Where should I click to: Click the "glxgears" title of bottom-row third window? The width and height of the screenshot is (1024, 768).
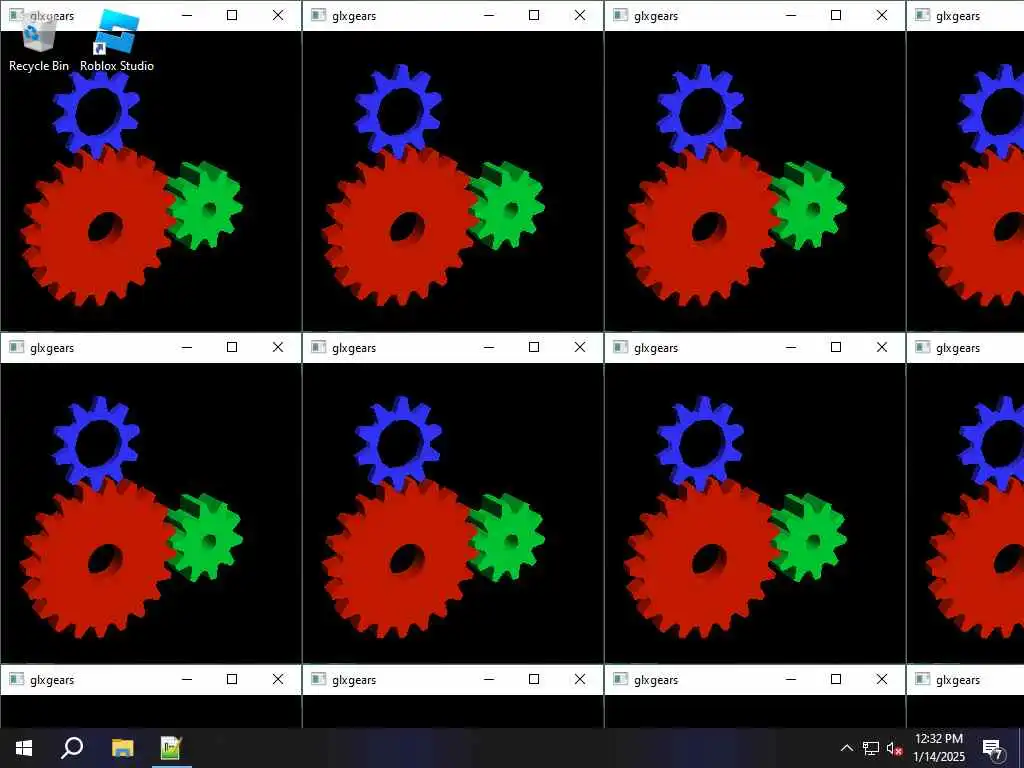click(656, 680)
